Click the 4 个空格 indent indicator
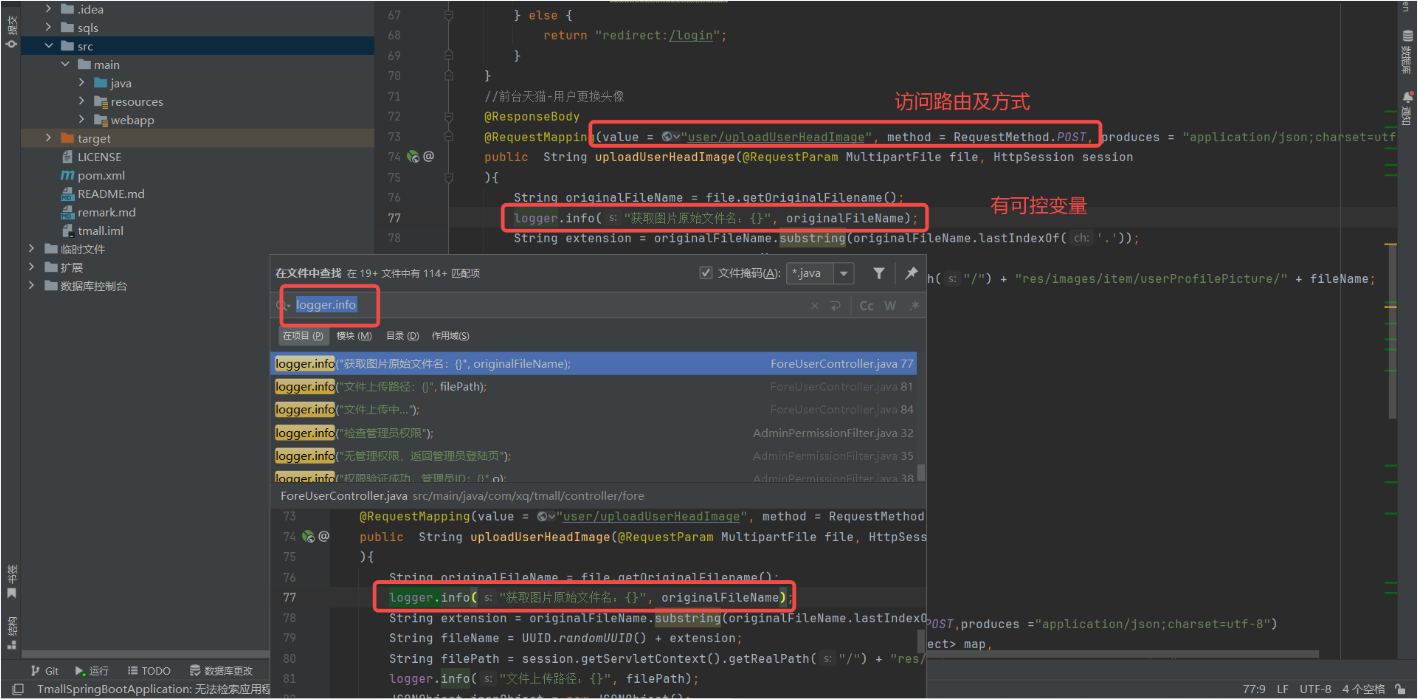The image size is (1418, 699). pyautogui.click(x=1363, y=689)
